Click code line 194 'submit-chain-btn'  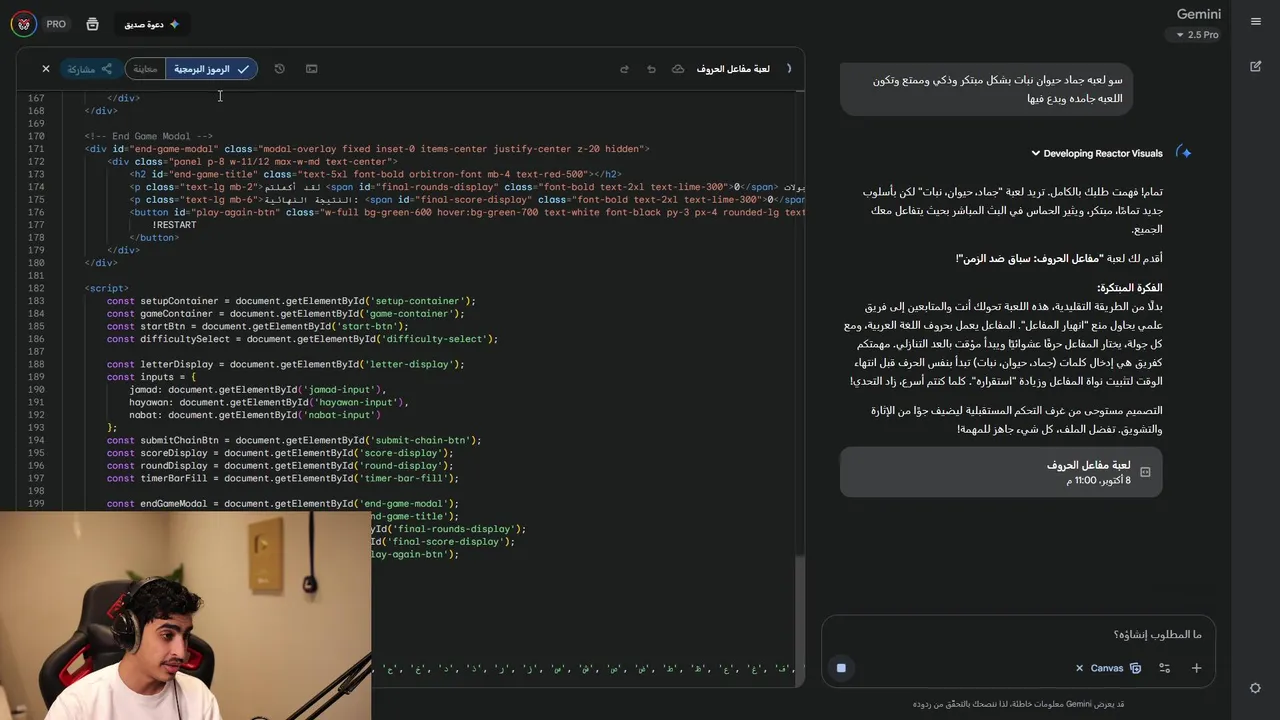pos(294,440)
